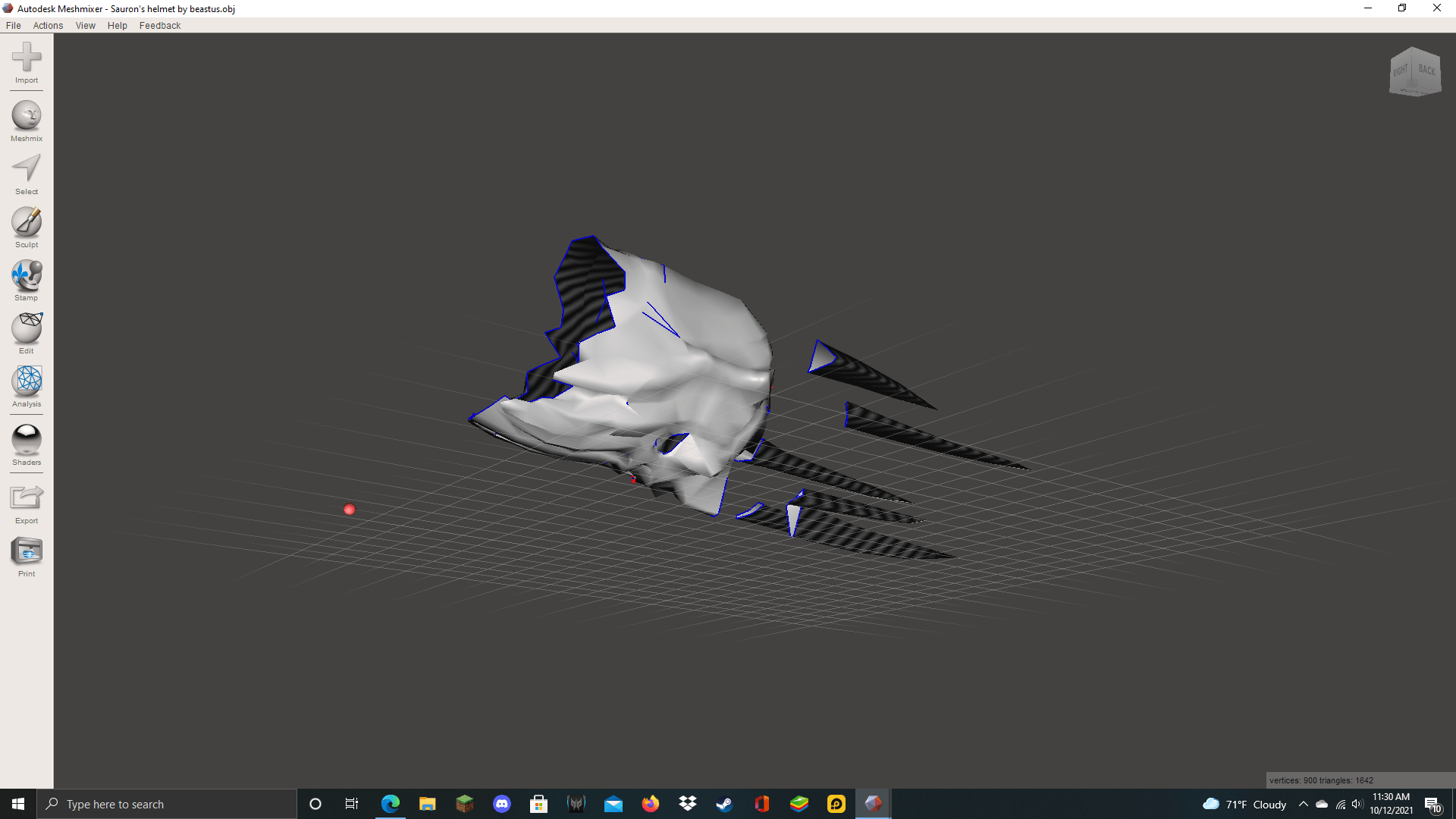Click the taskbar search field
Screen dimensions: 1456x819
click(x=167, y=804)
